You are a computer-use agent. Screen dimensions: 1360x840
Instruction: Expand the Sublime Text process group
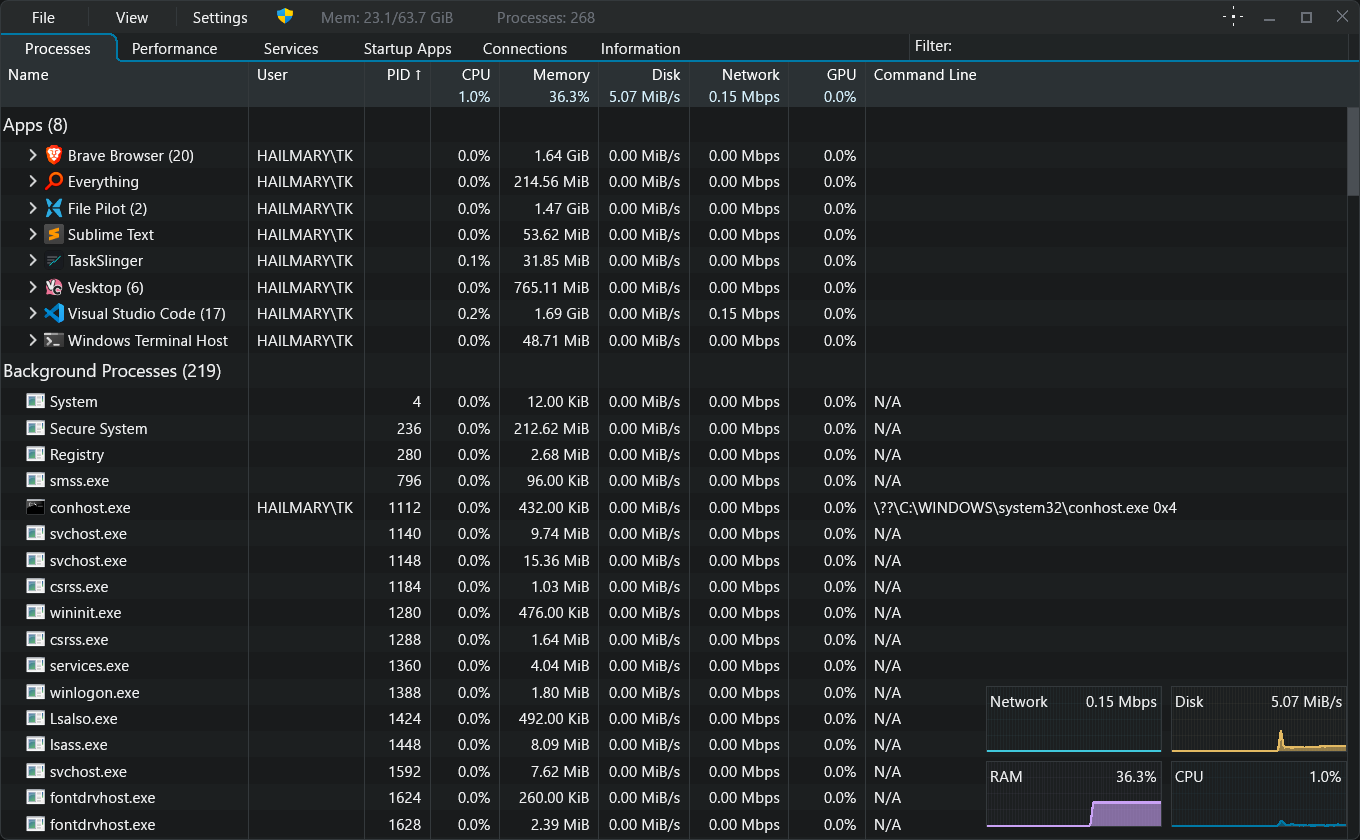[x=32, y=234]
